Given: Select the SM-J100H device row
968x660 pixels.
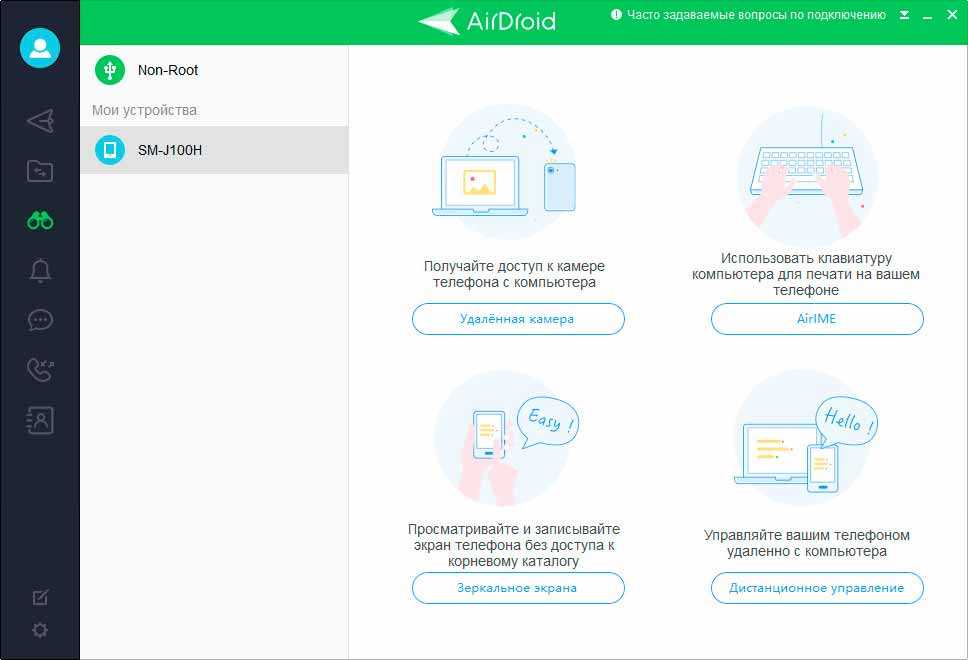Looking at the screenshot, I should [x=214, y=150].
